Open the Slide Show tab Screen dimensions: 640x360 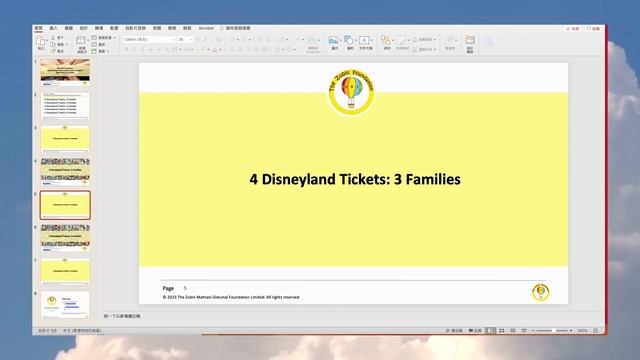coord(135,28)
